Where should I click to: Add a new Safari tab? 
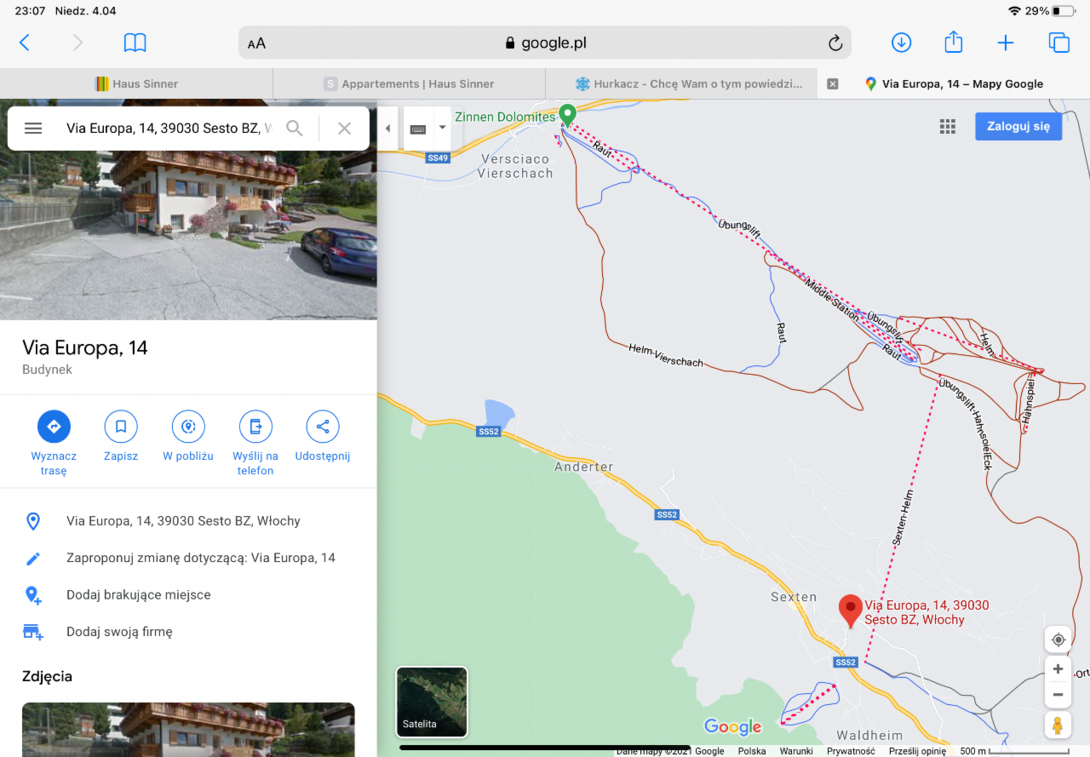[x=1005, y=43]
